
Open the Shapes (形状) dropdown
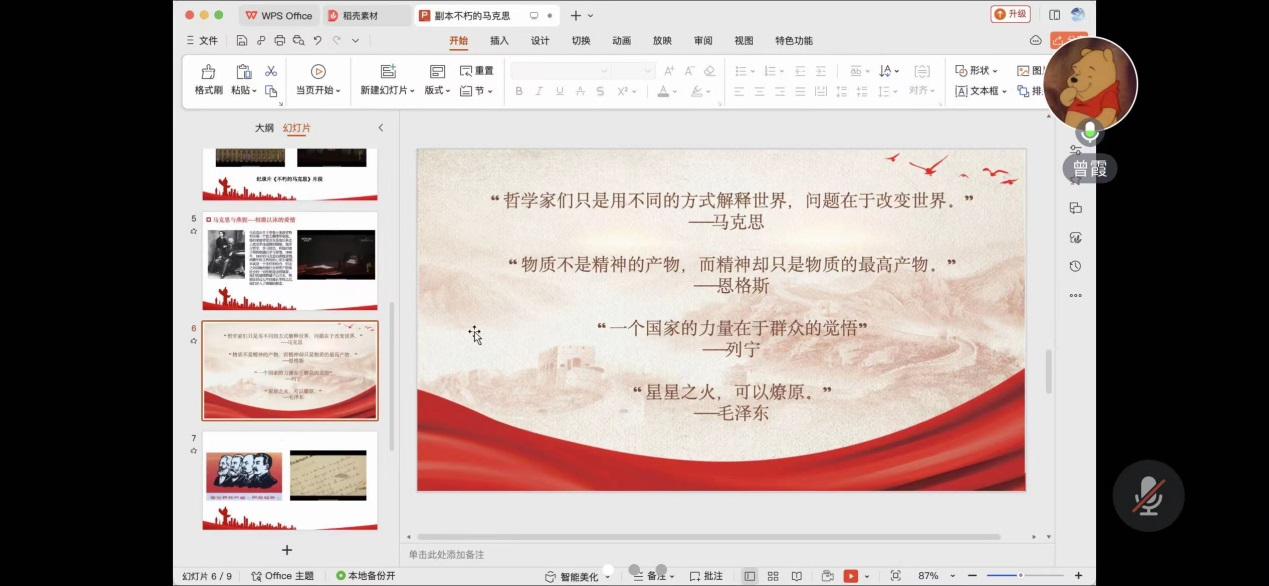tap(977, 71)
